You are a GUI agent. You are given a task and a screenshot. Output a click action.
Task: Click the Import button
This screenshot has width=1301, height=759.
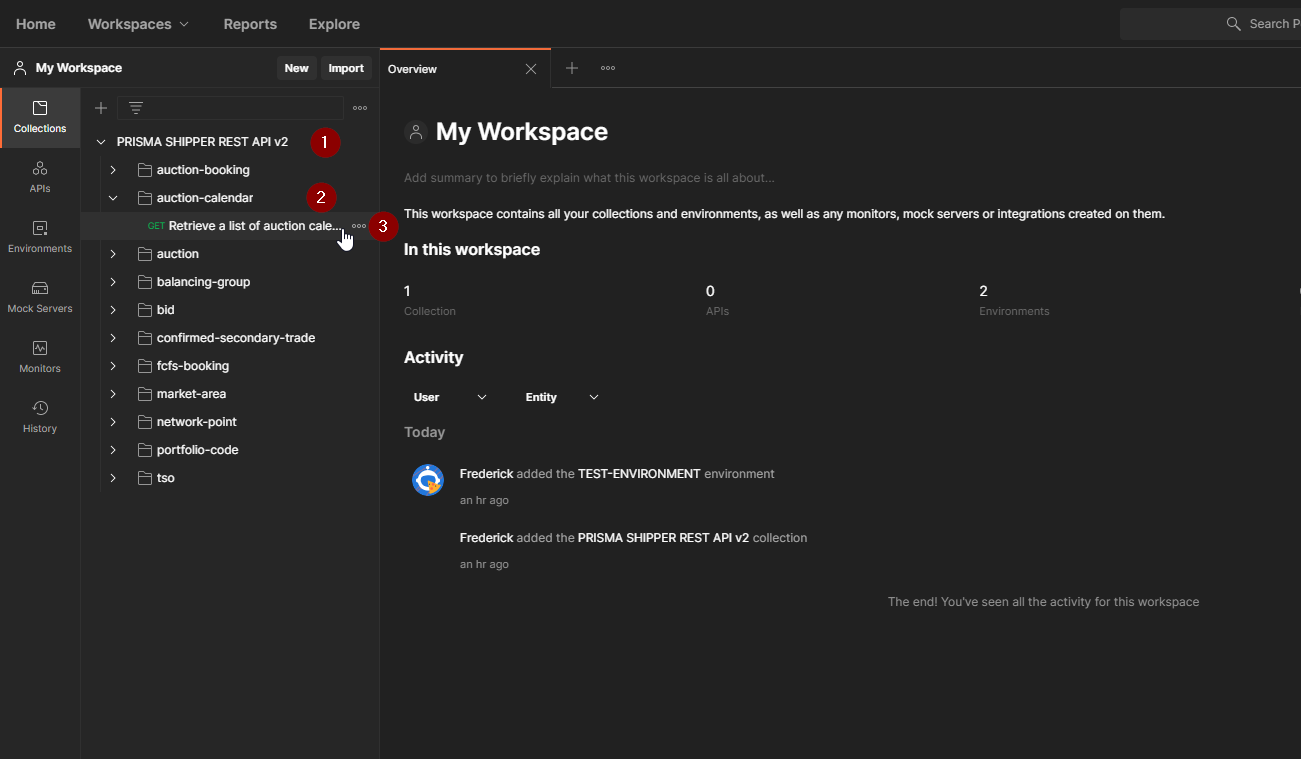pos(346,68)
